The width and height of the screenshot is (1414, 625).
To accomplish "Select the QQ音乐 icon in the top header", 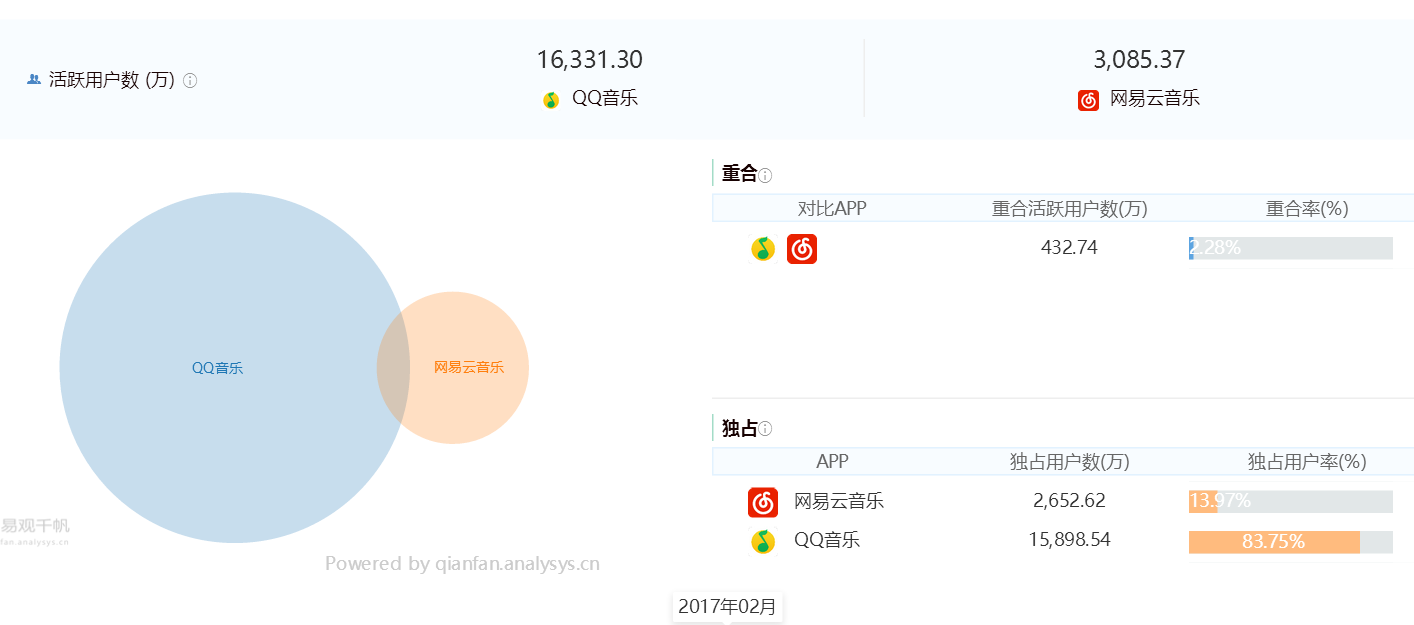I will click(550, 100).
